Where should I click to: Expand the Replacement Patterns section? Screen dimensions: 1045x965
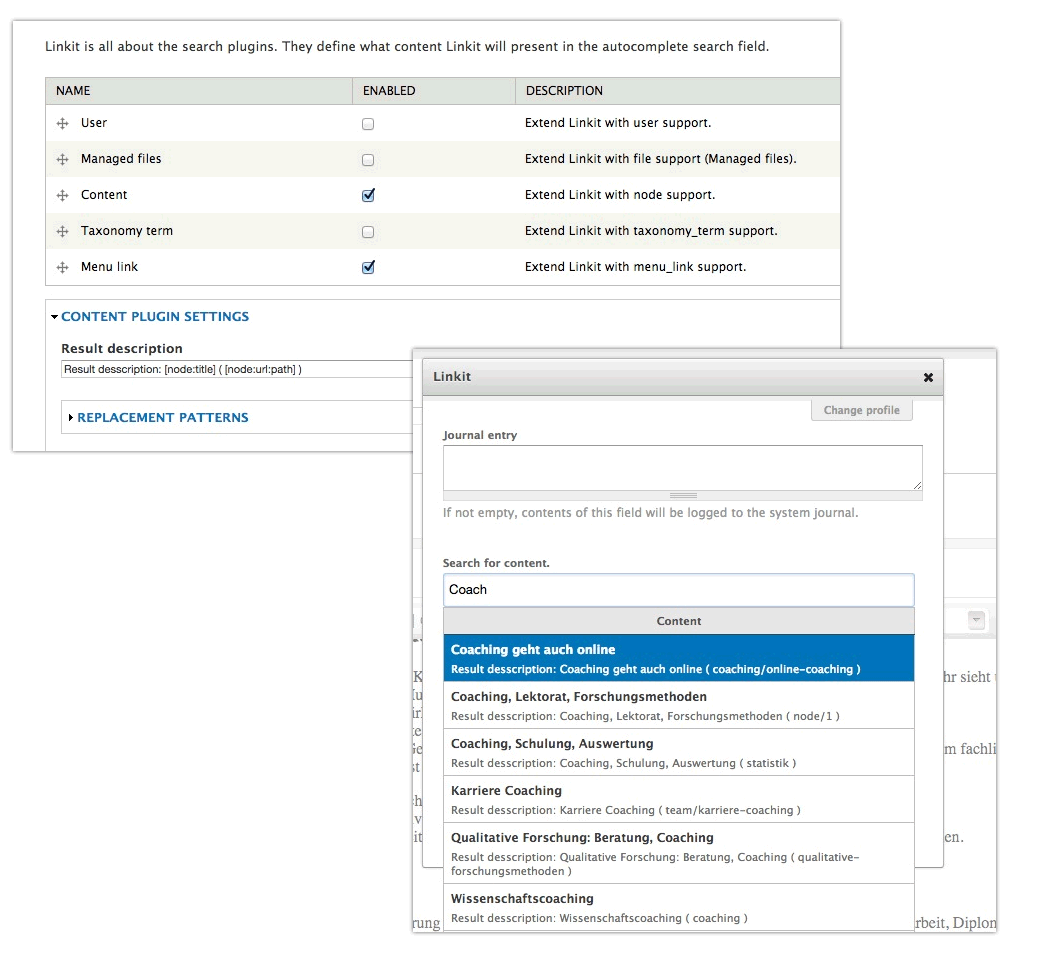pyautogui.click(x=162, y=417)
